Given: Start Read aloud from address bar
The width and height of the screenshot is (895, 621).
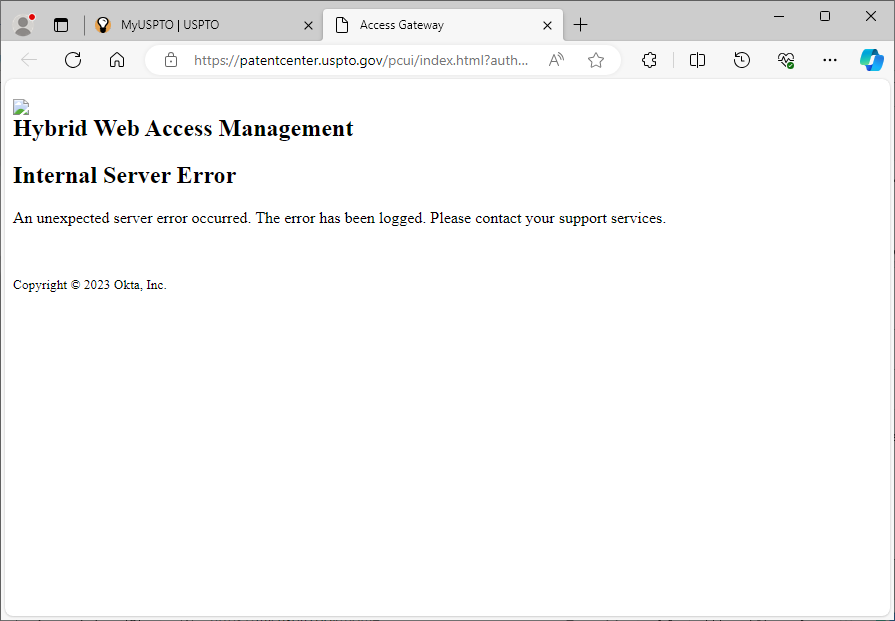Looking at the screenshot, I should point(557,60).
